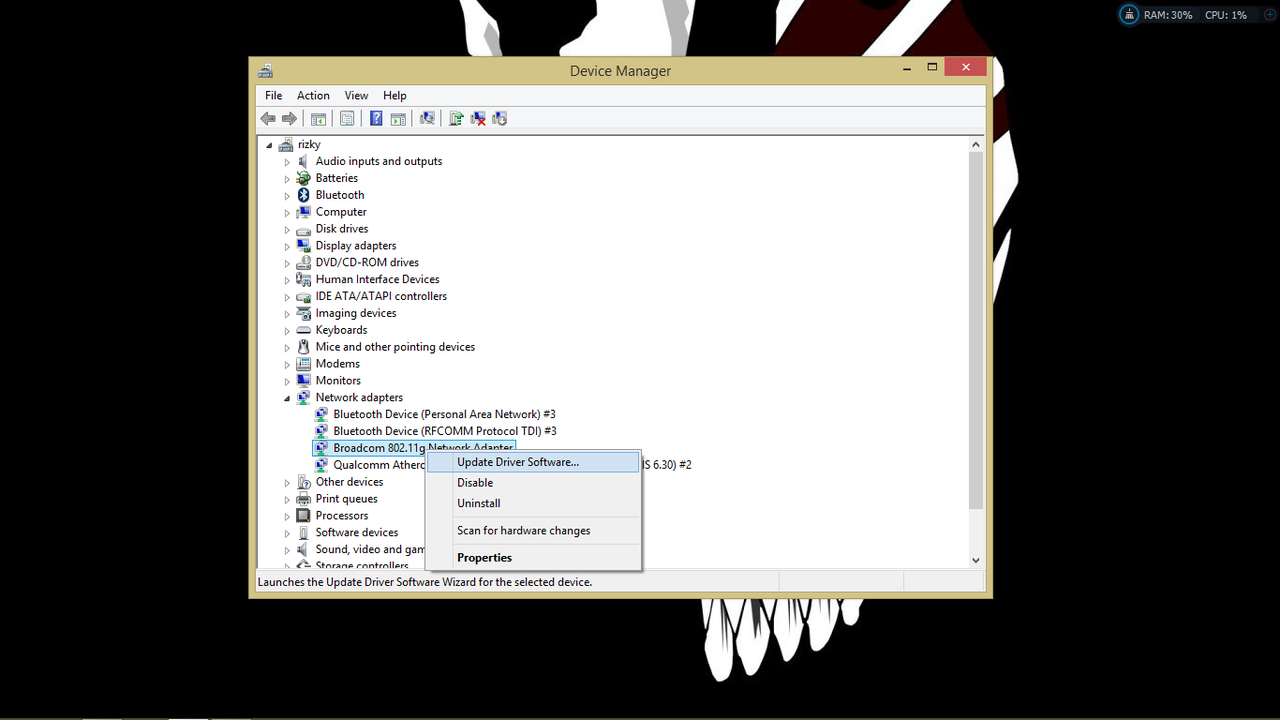Open the Action menu
The height and width of the screenshot is (720, 1280).
click(313, 95)
